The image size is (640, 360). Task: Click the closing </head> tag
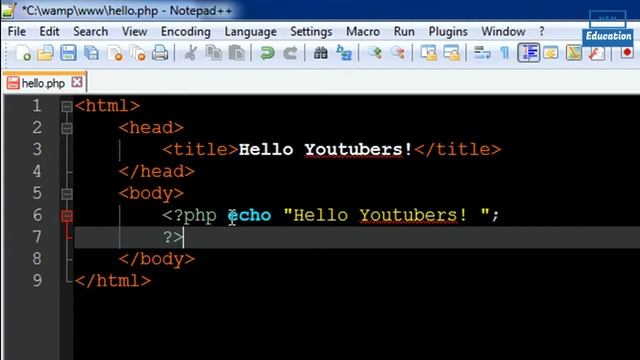157,171
